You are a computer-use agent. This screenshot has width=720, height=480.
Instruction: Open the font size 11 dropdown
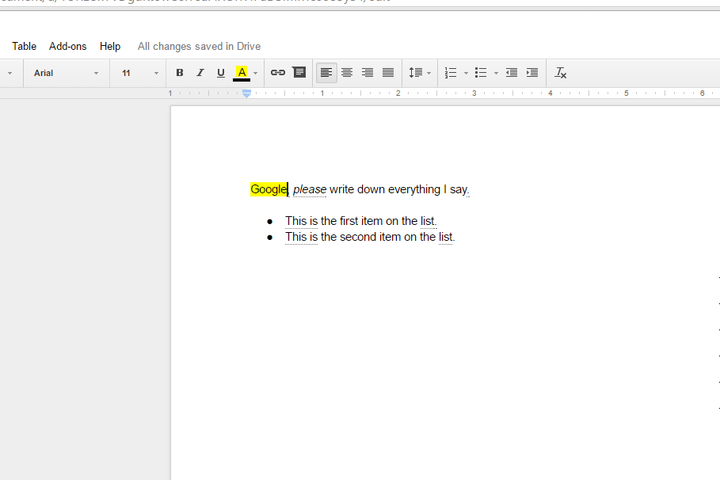click(x=140, y=73)
